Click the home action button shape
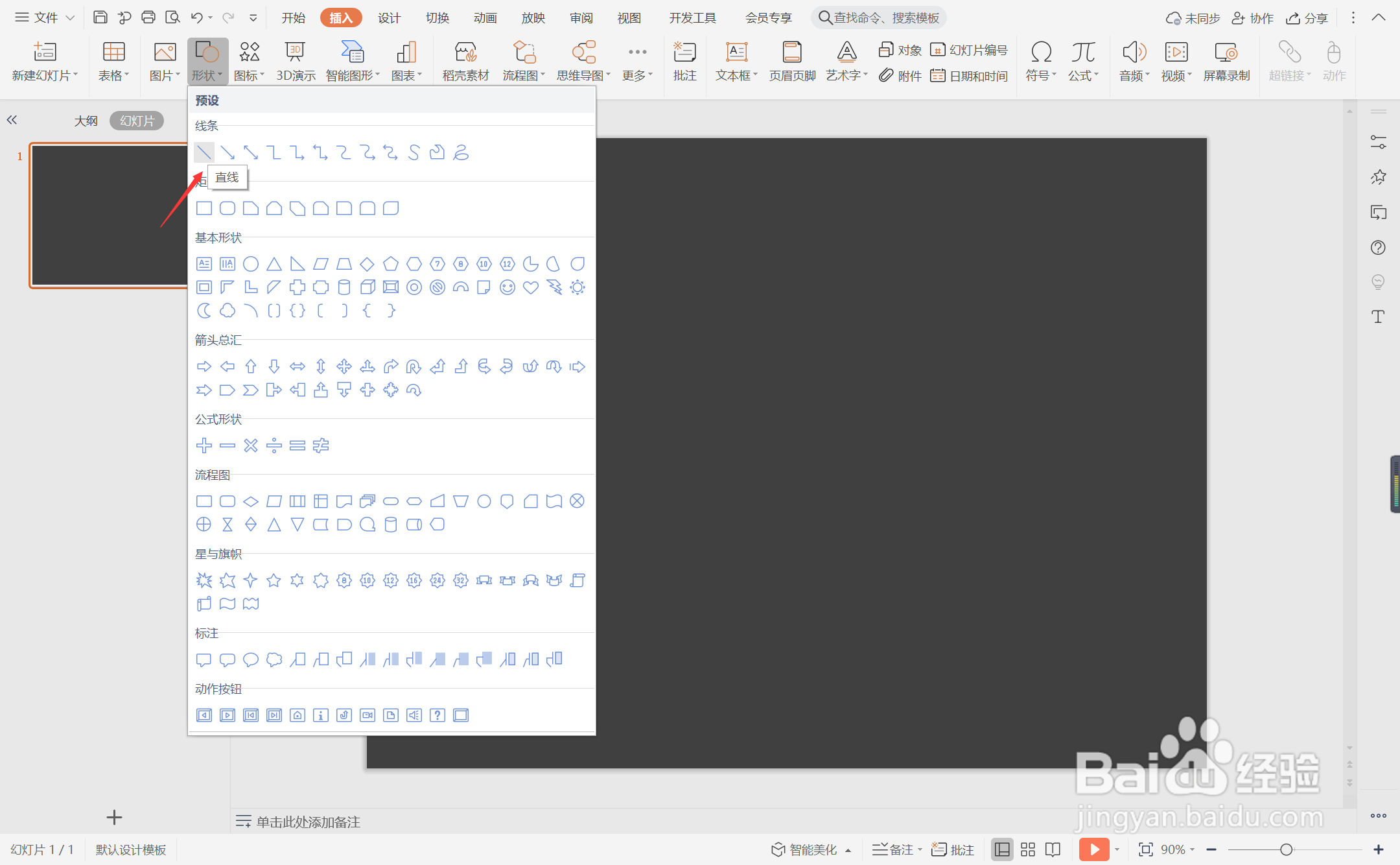 297,715
